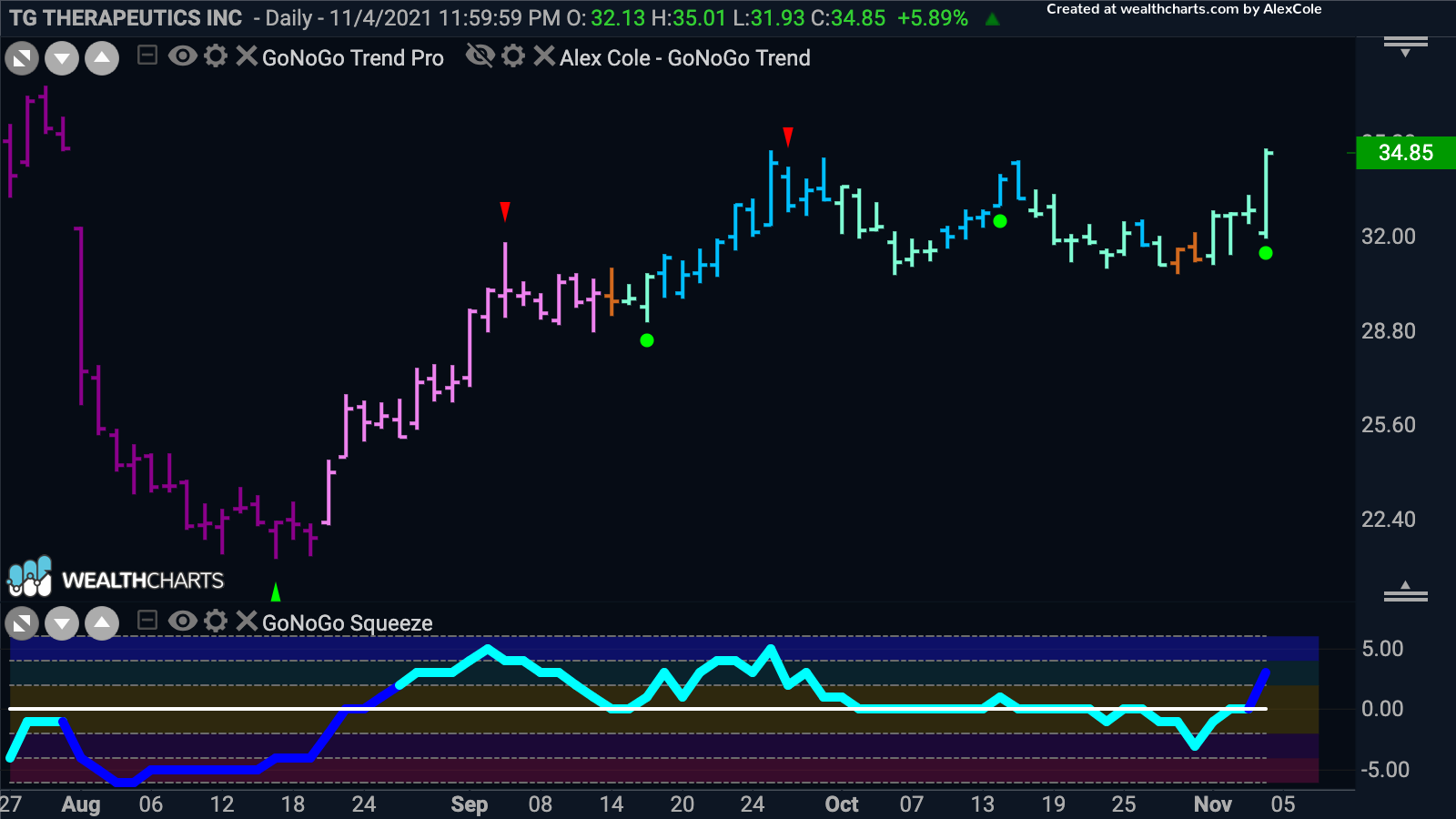
Task: Click the 22.40 price axis label
Action: (1389, 520)
